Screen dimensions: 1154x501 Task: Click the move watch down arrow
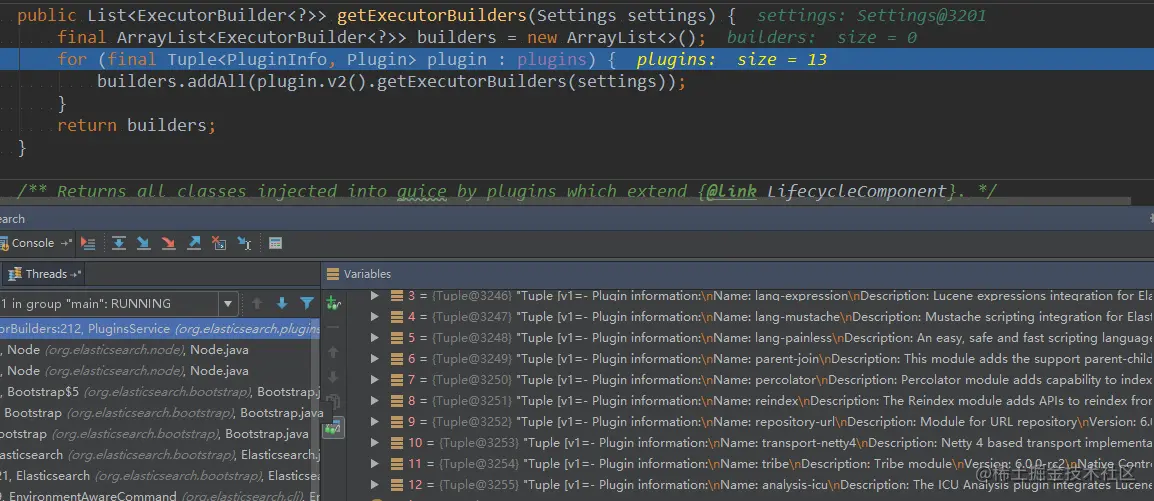333,377
